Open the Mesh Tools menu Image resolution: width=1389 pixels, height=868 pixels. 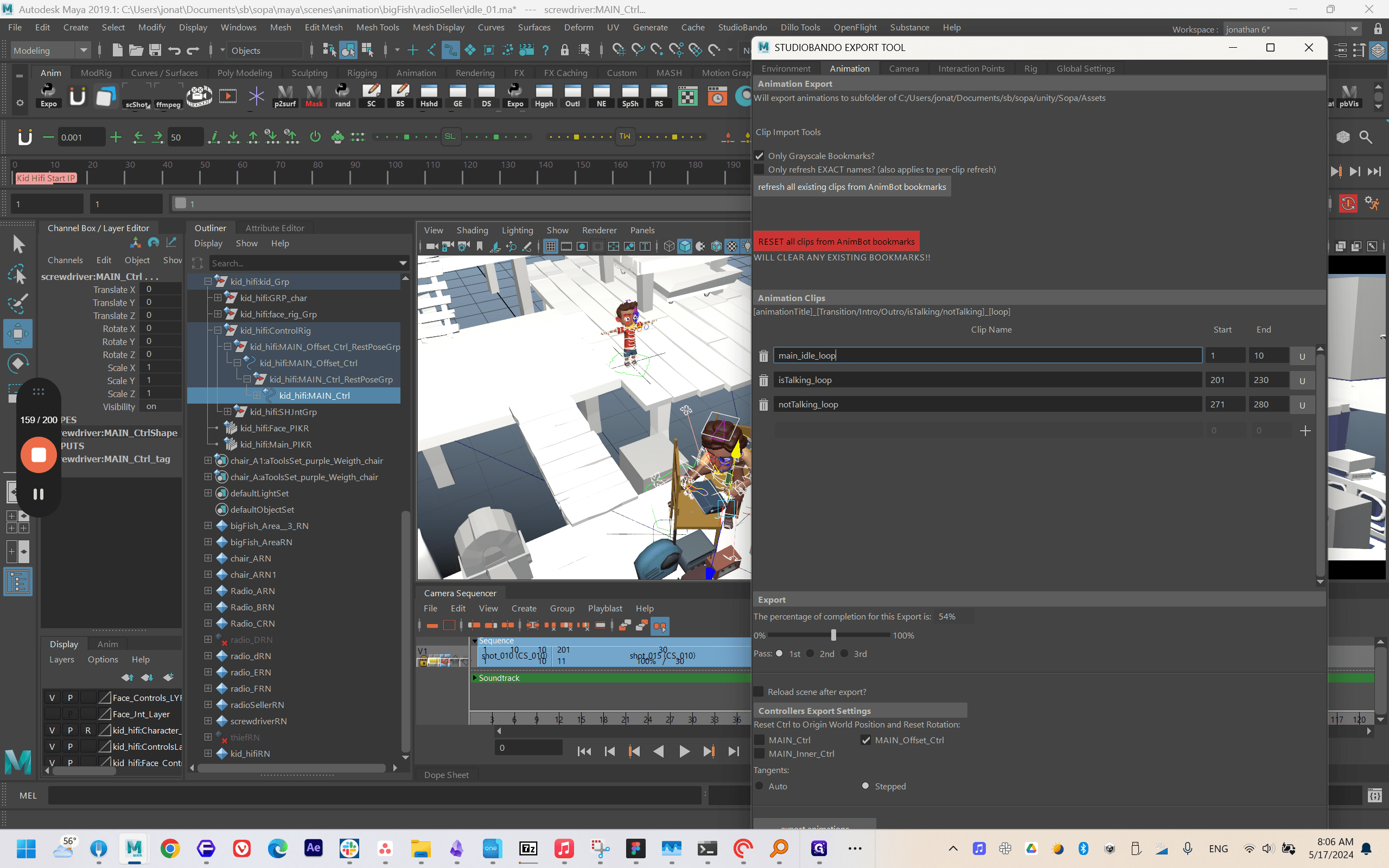377,28
